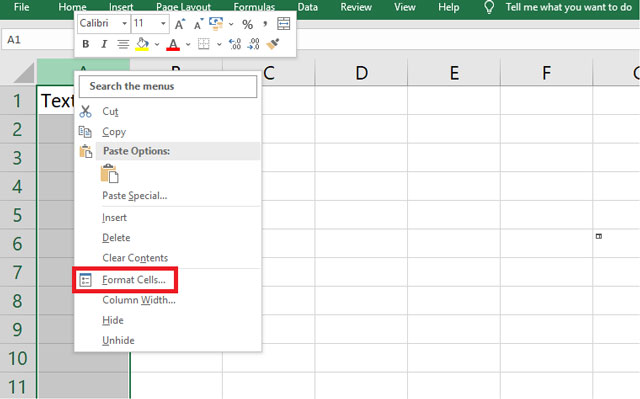Viewport: 640px width, 399px height.
Task: Select the Format Painter brush
Action: click(x=273, y=44)
